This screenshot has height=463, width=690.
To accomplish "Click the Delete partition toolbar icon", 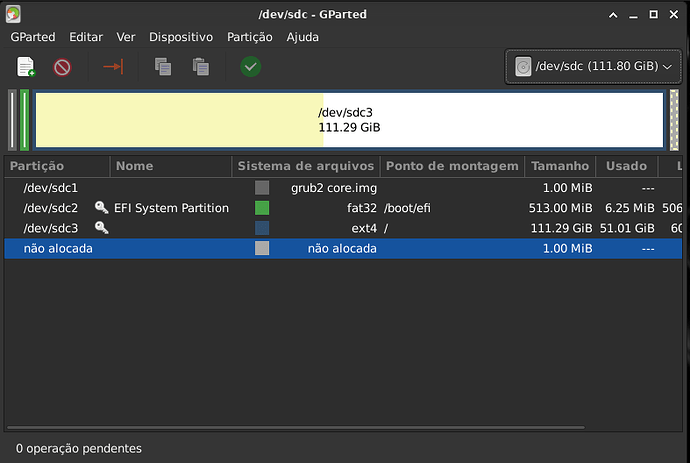I will point(62,67).
